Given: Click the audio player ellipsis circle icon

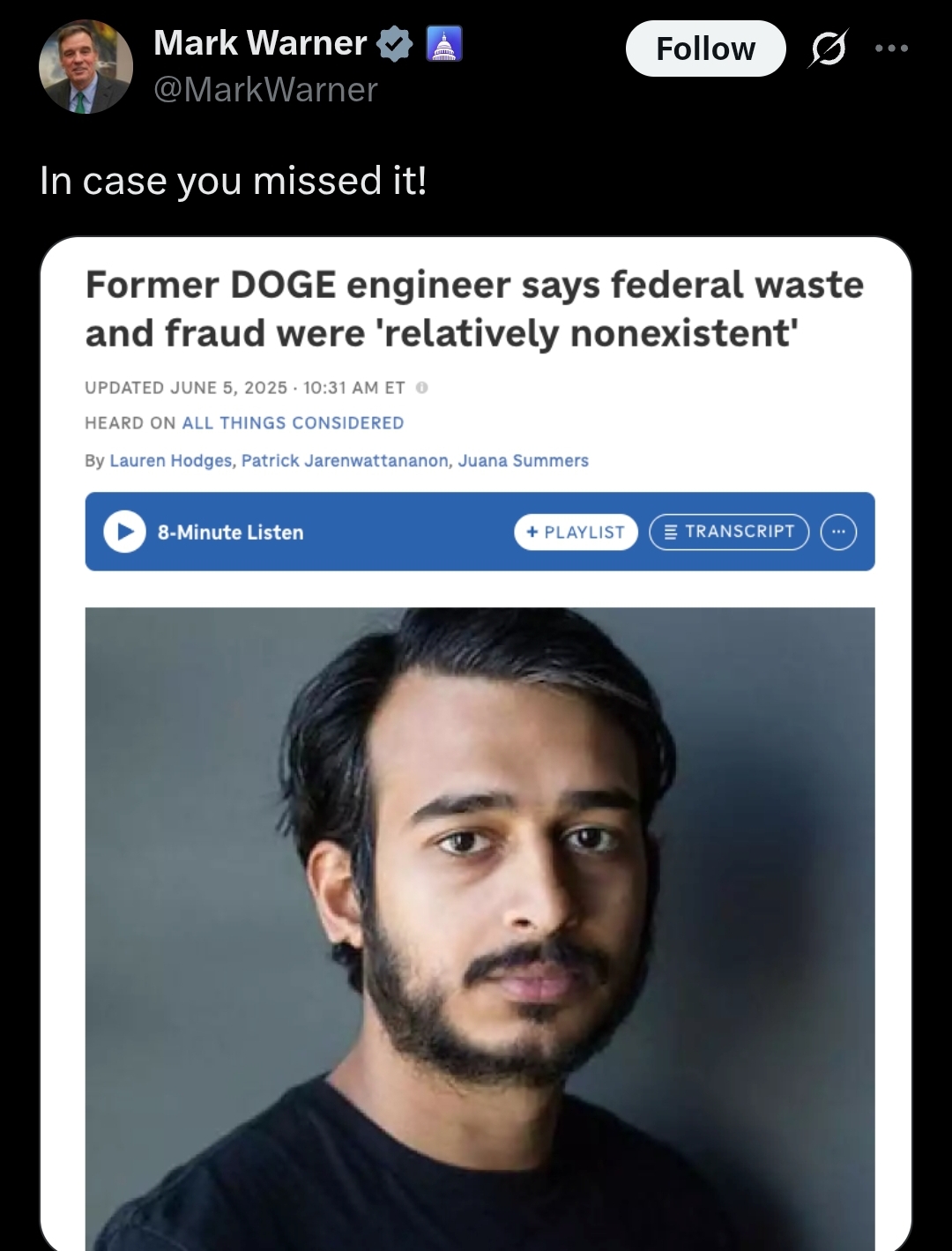Looking at the screenshot, I should pos(838,532).
